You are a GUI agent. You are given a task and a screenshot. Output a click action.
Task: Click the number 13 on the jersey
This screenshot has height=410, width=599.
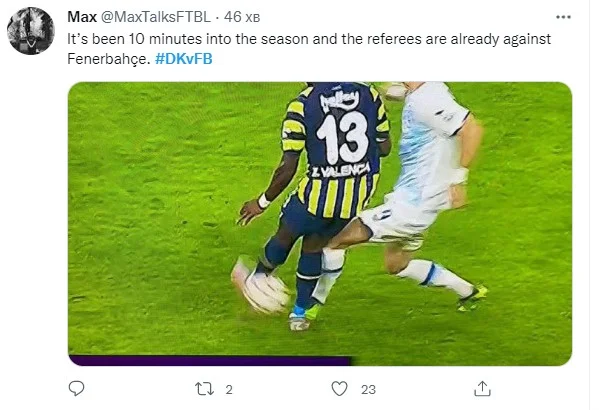pos(343,138)
